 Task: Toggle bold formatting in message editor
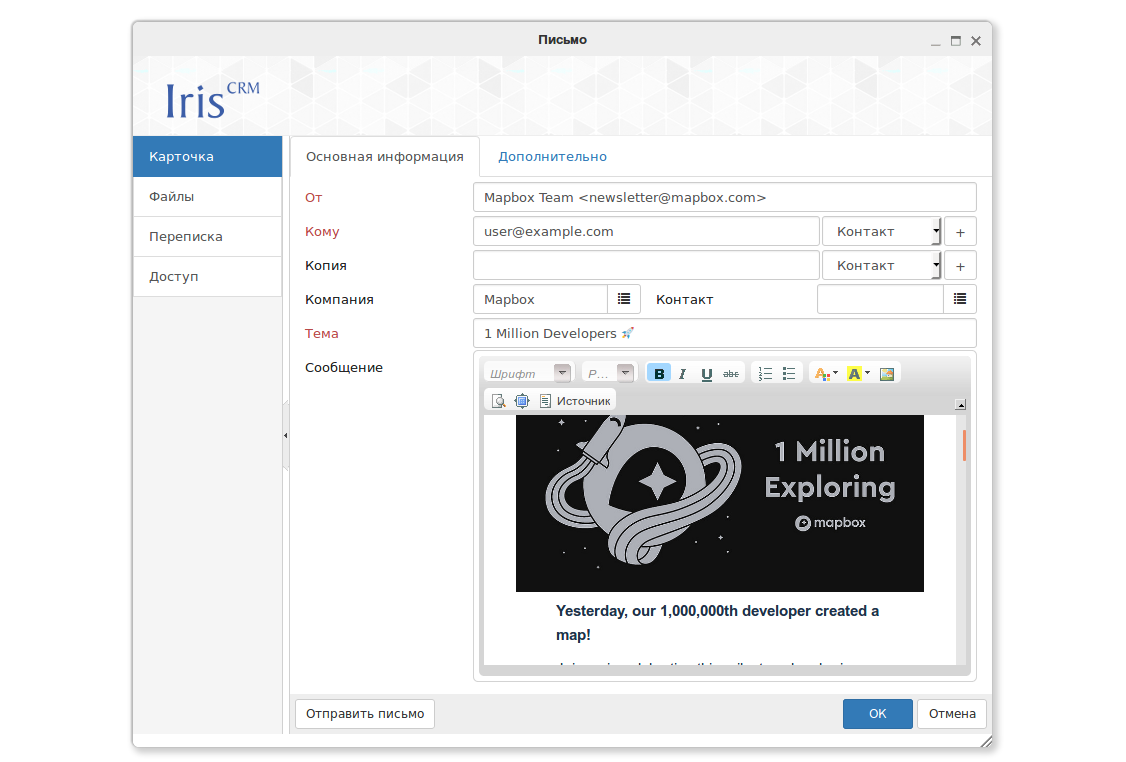click(659, 373)
